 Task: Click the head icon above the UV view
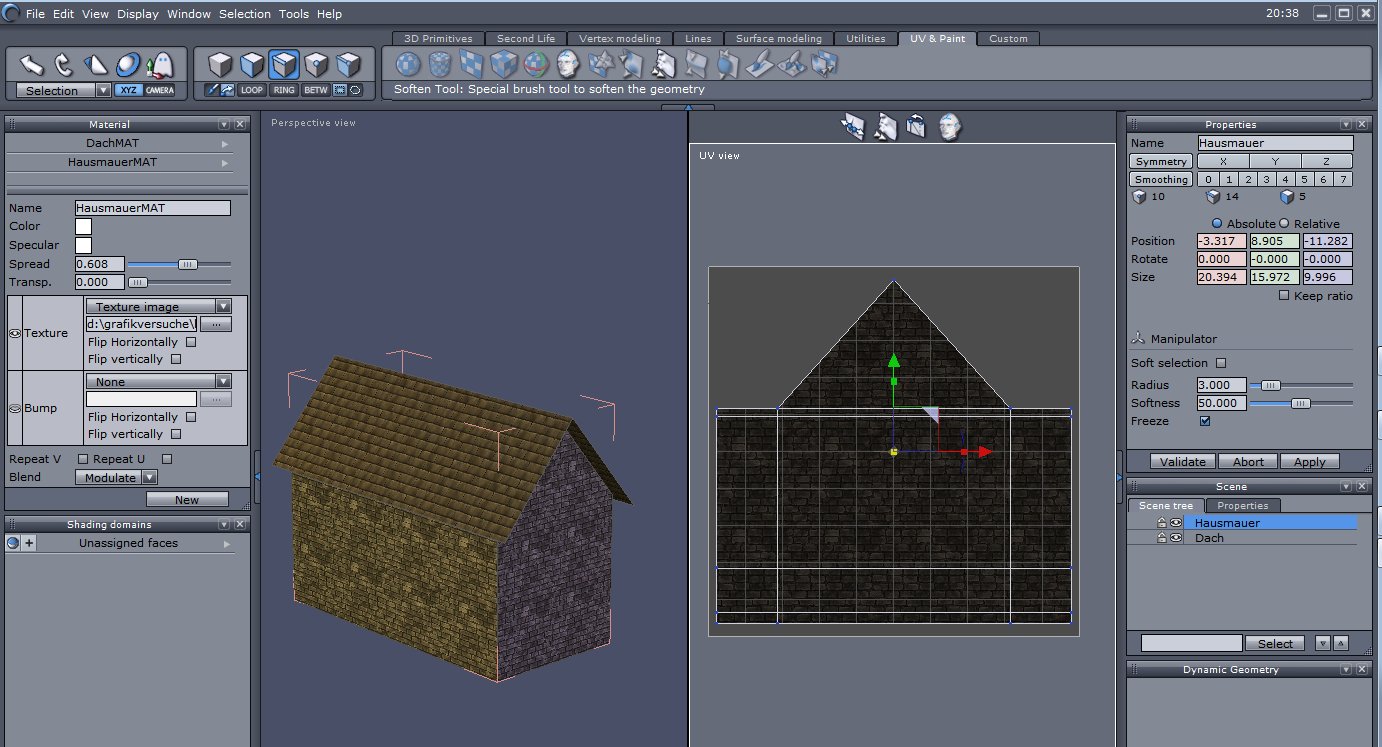click(x=949, y=127)
